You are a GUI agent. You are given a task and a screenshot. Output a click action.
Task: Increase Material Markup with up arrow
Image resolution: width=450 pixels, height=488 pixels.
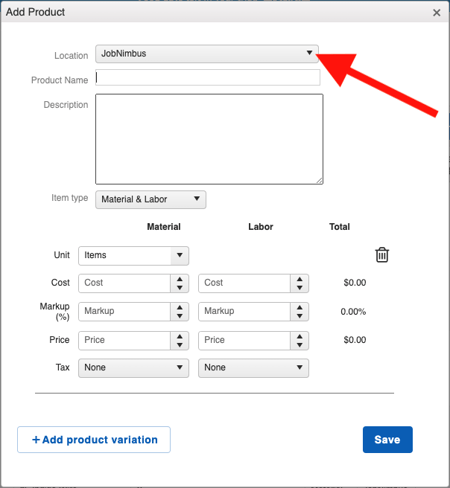pos(180,307)
